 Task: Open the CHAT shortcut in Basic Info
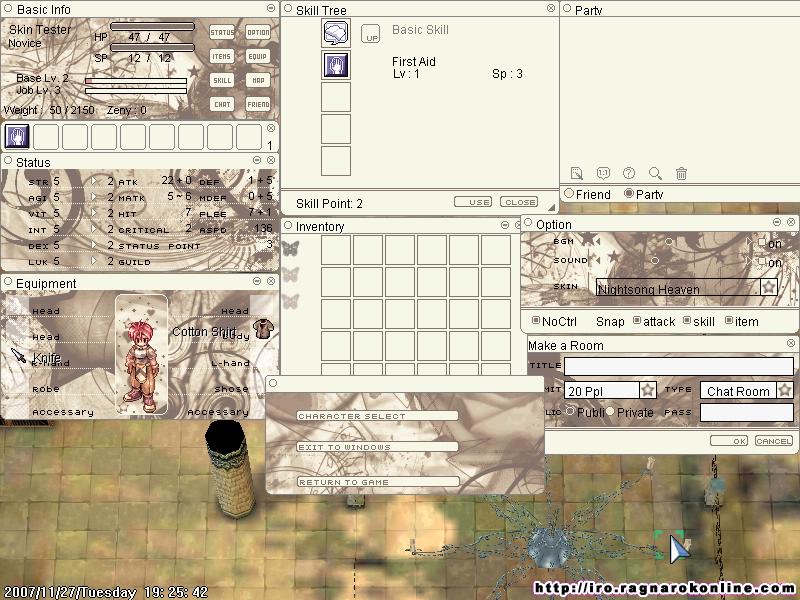tap(222, 104)
